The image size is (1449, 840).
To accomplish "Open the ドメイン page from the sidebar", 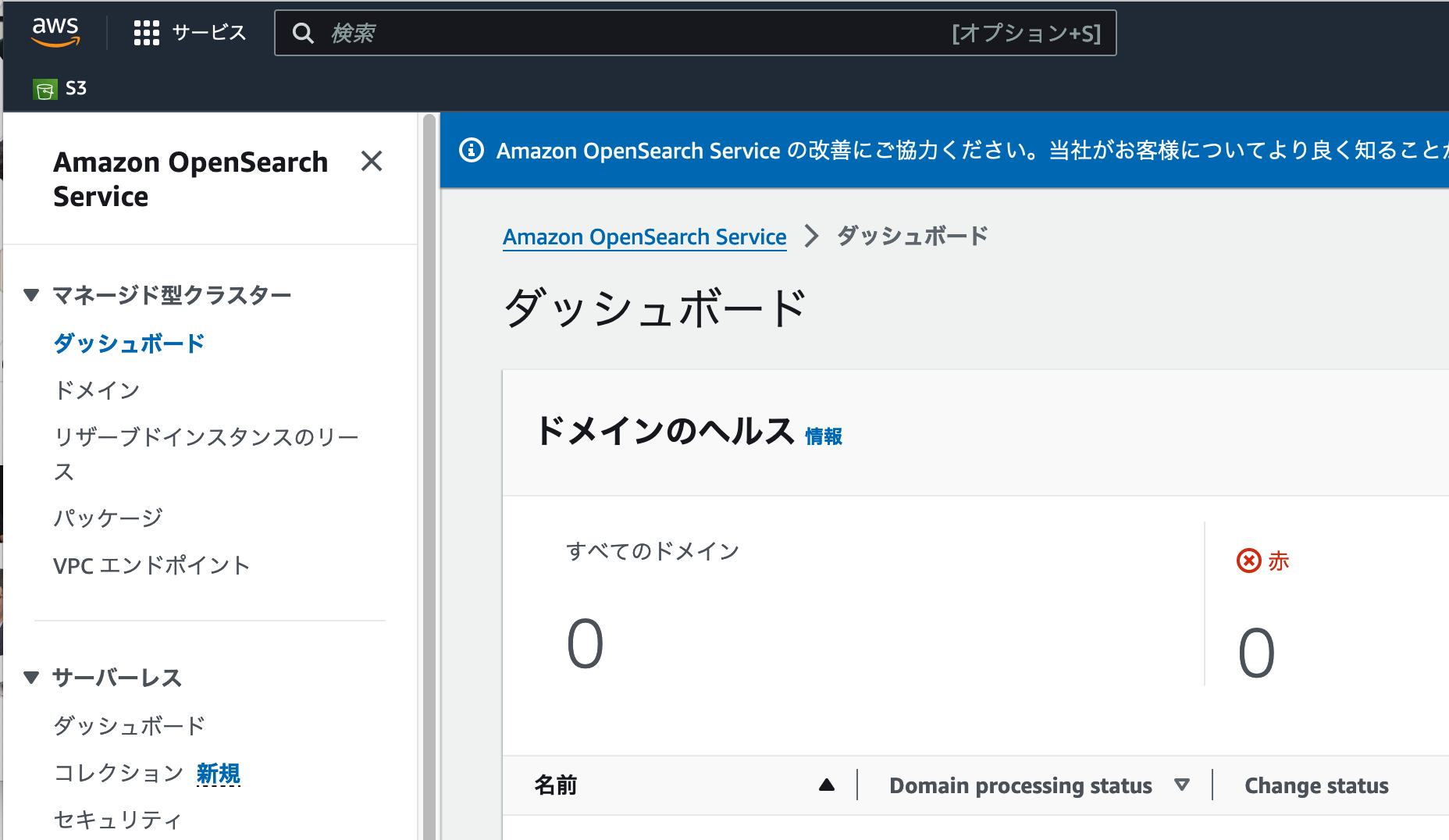I will point(96,390).
